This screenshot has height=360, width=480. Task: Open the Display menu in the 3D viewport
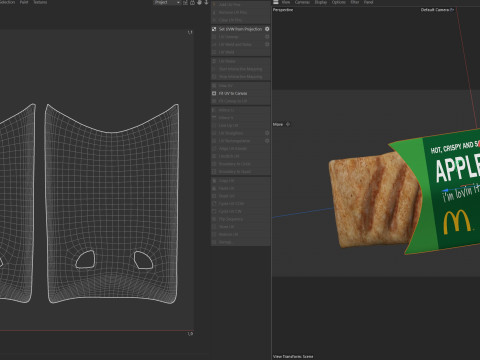(321, 2)
